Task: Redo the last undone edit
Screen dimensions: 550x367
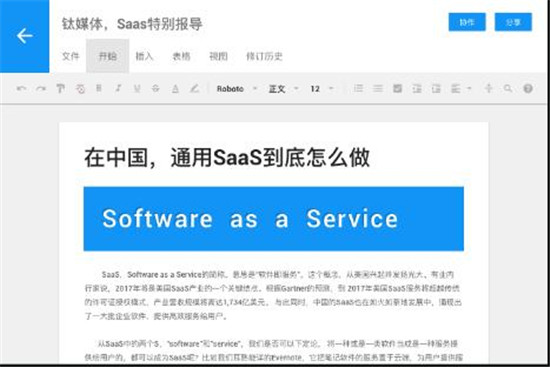Action: click(x=41, y=89)
